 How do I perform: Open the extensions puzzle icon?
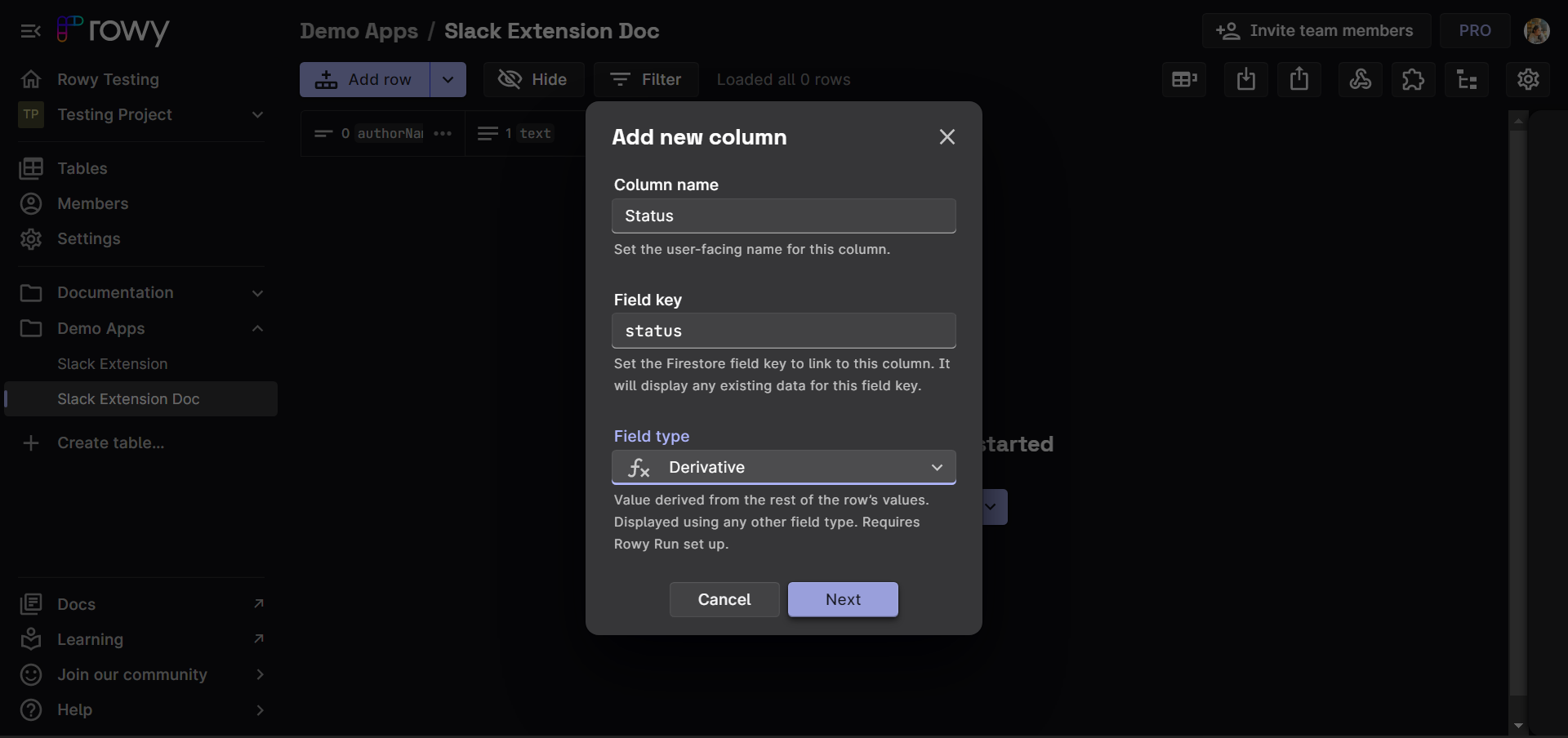(x=1413, y=79)
